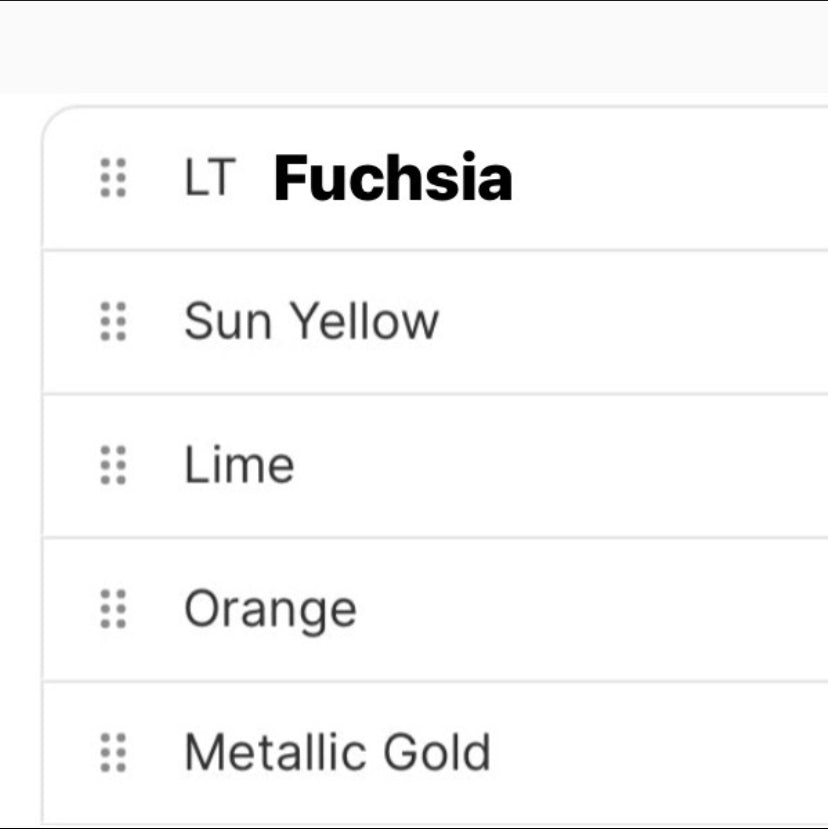
Task: Click the white strip above the list
Action: [x=414, y=98]
